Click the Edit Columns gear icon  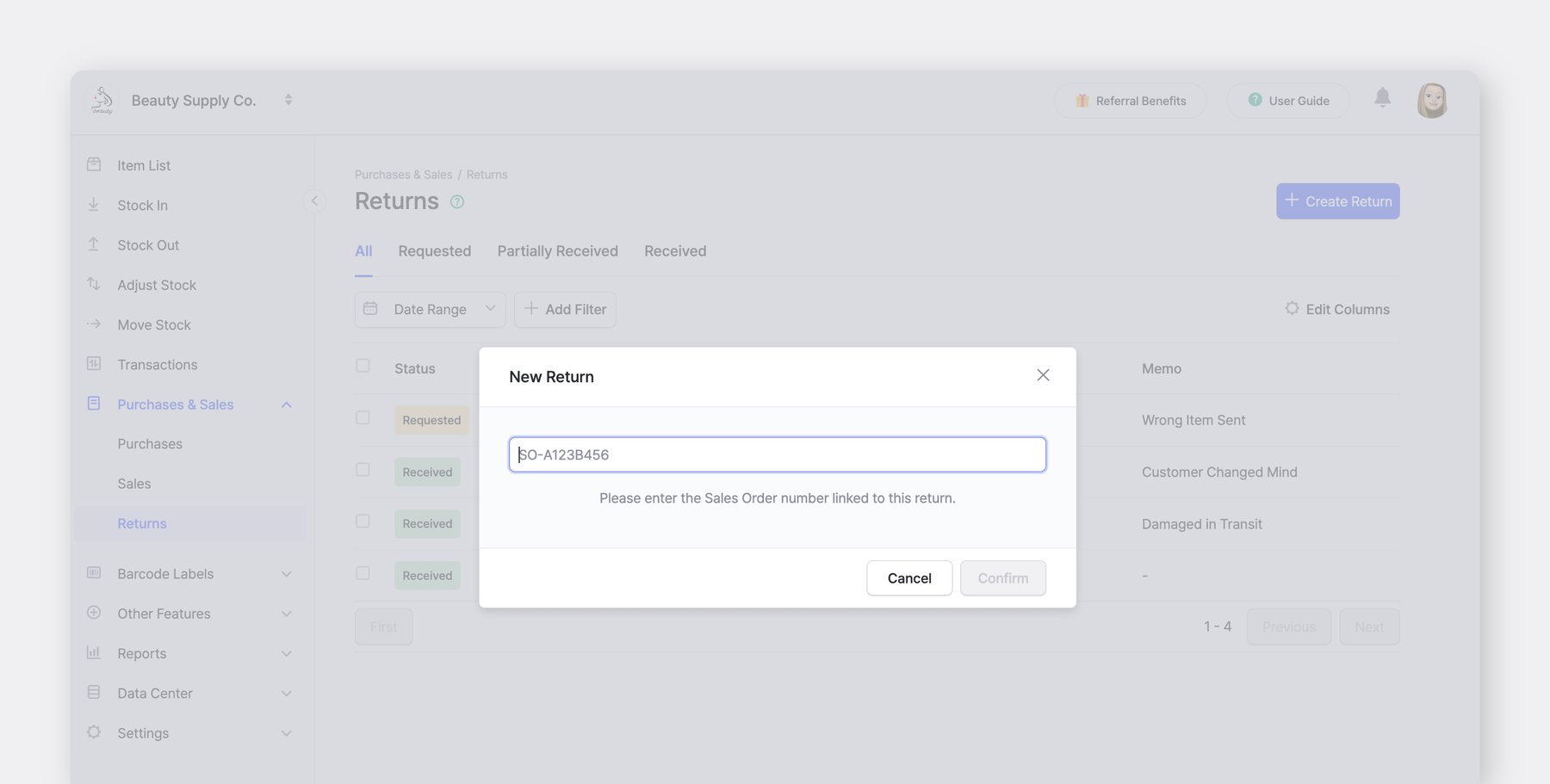pyautogui.click(x=1292, y=308)
